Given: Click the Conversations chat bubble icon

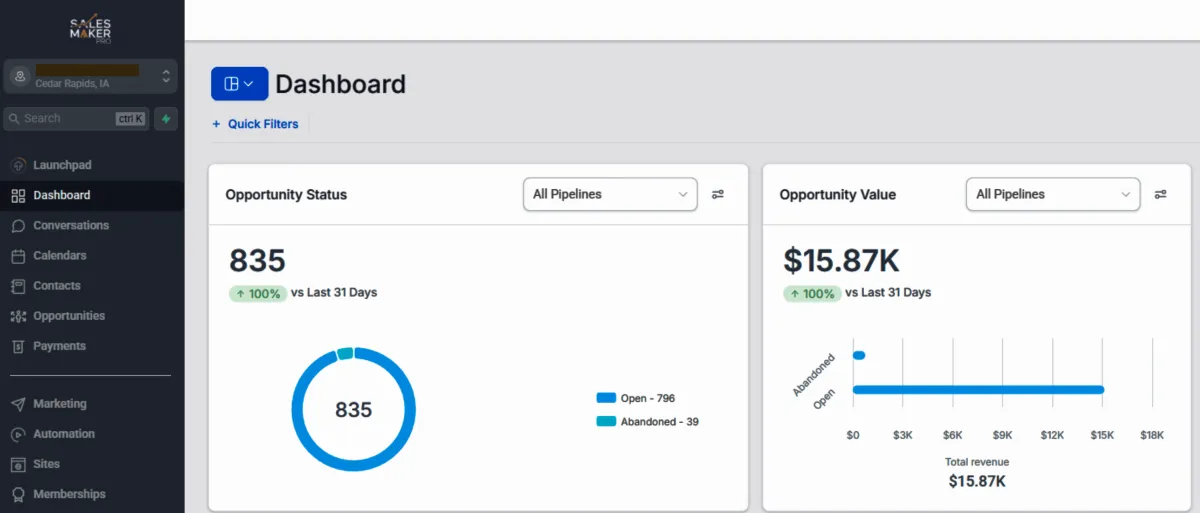Looking at the screenshot, I should 18,225.
